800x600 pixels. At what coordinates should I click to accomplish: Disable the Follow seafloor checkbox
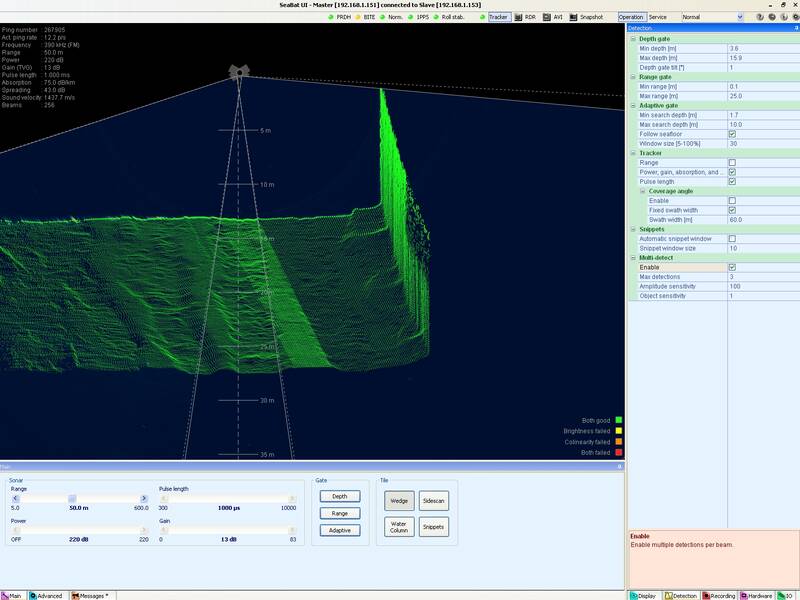732,134
